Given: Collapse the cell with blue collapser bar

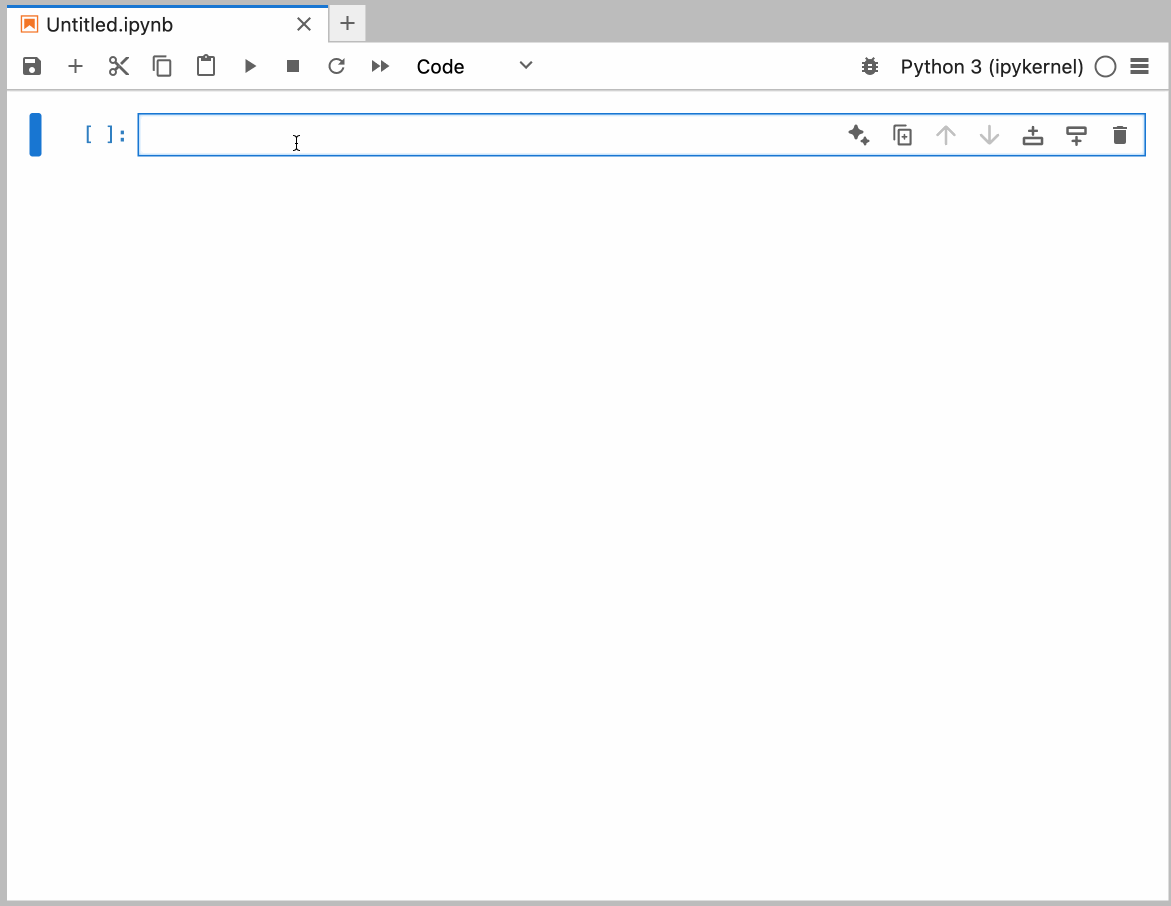Looking at the screenshot, I should [x=36, y=134].
